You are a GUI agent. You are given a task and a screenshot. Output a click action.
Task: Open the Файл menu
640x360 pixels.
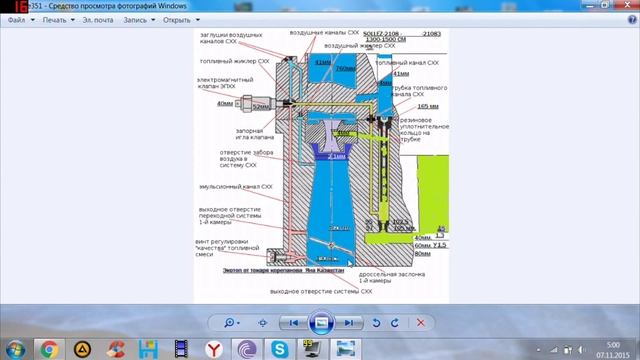tap(16, 20)
